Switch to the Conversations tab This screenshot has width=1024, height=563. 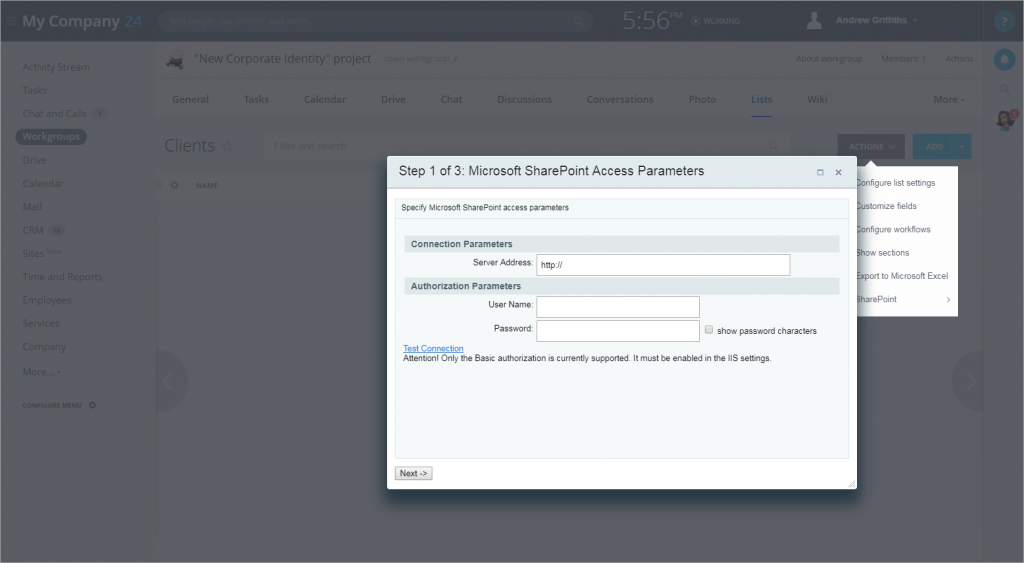coord(620,99)
